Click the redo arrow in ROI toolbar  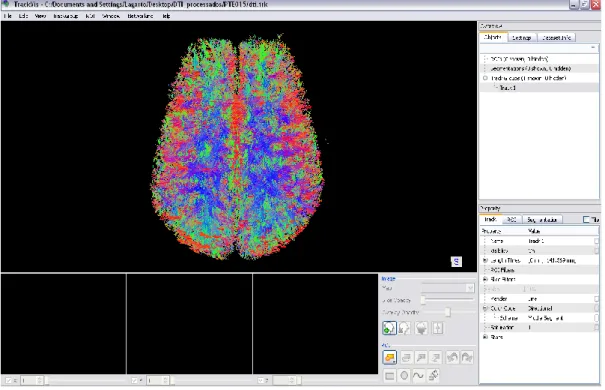tap(467, 357)
